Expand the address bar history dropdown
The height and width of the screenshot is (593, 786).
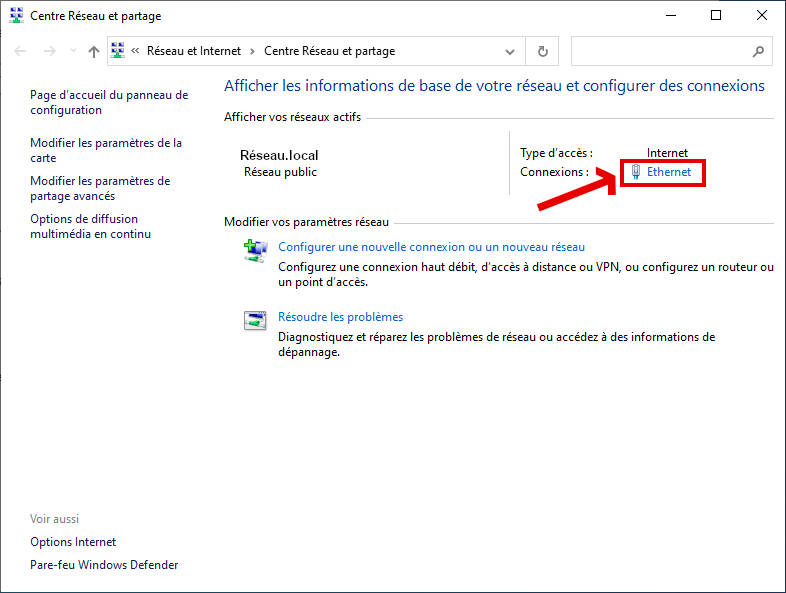(x=511, y=51)
